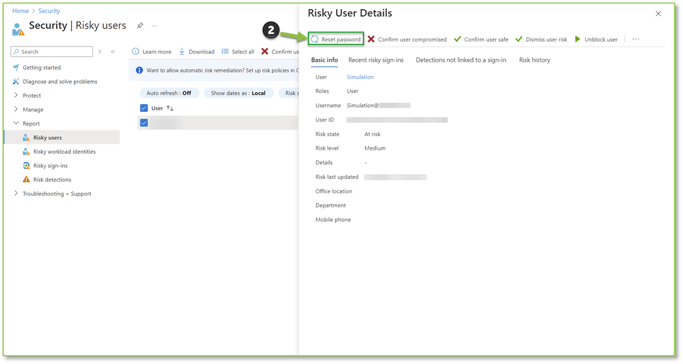Clear the sidebar search box
The width and height of the screenshot is (683, 364).
(x=100, y=51)
